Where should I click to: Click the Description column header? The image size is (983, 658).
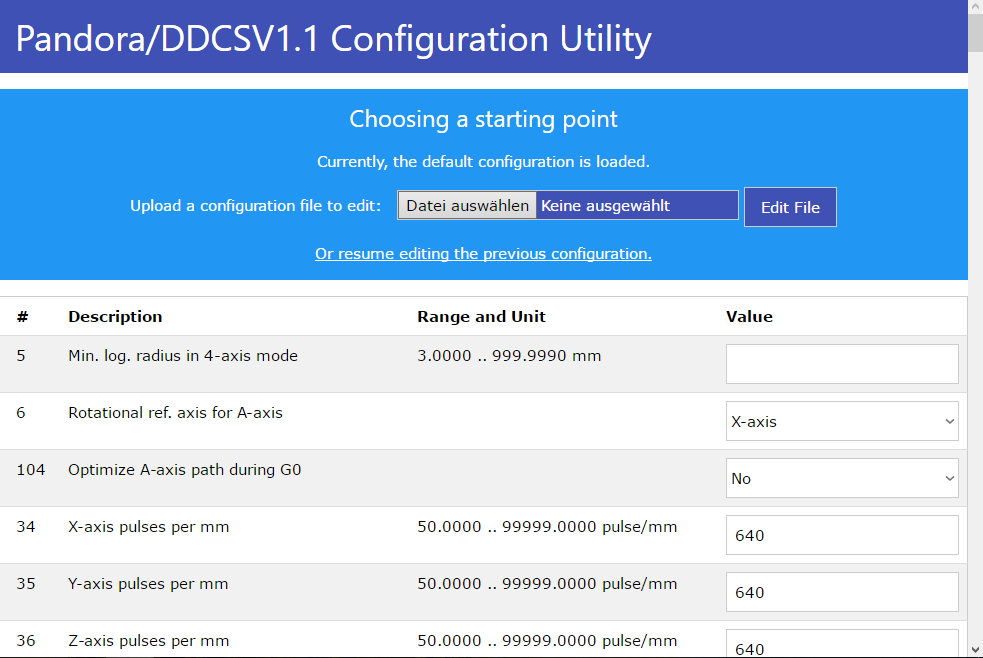[115, 316]
